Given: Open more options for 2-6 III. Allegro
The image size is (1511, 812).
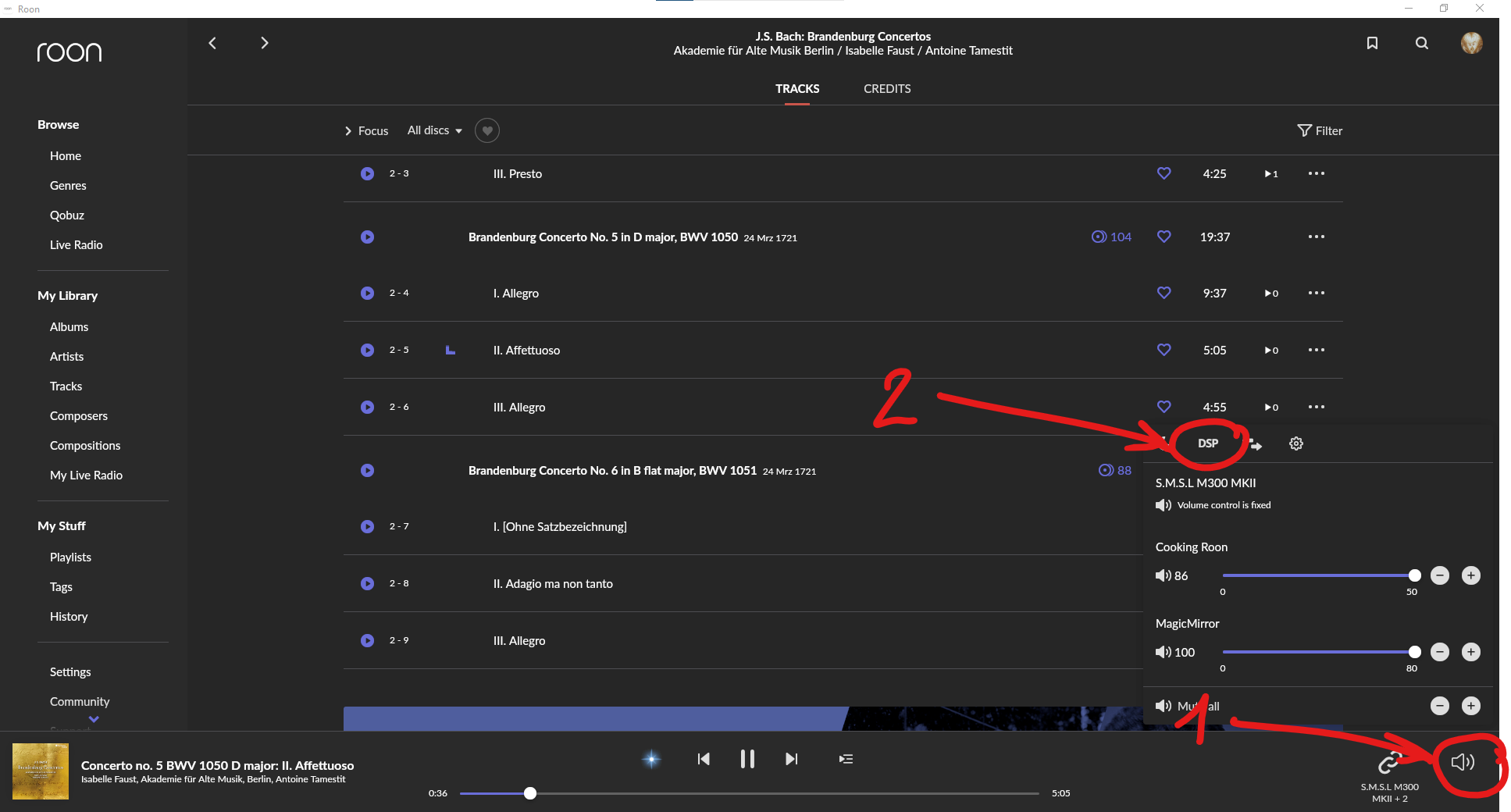Looking at the screenshot, I should (x=1317, y=407).
